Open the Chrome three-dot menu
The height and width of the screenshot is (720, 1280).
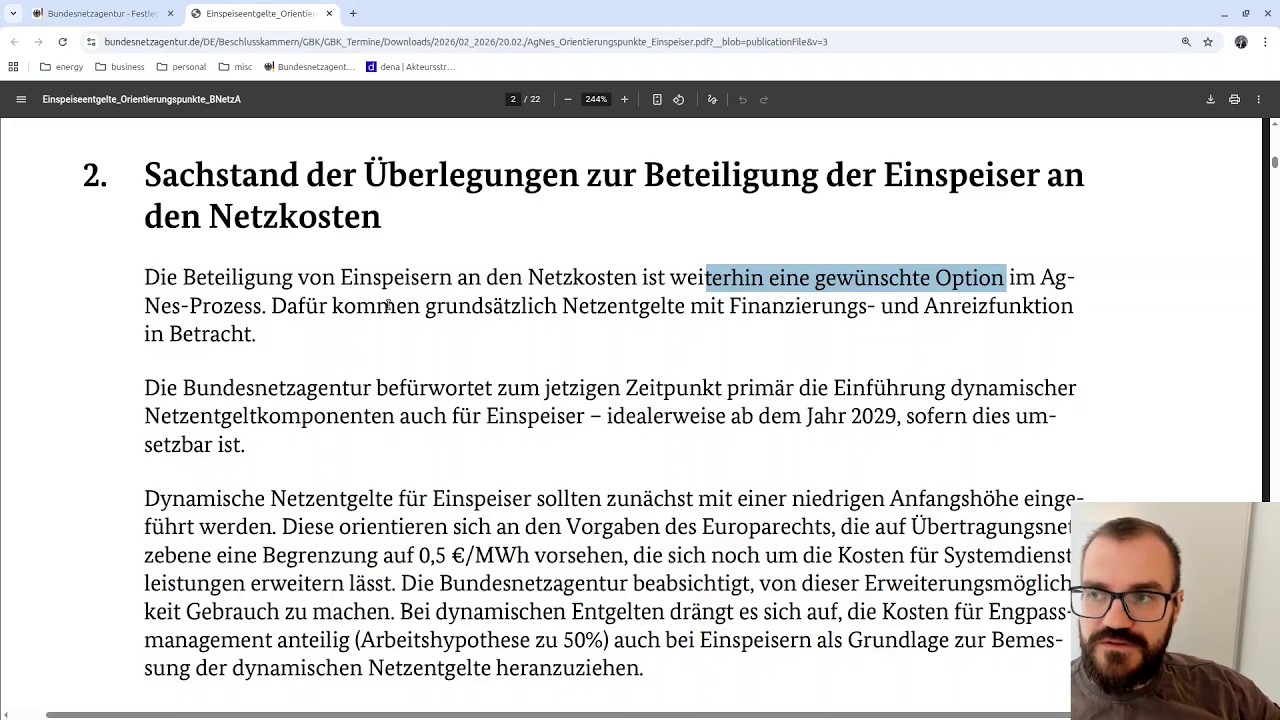pos(1265,42)
